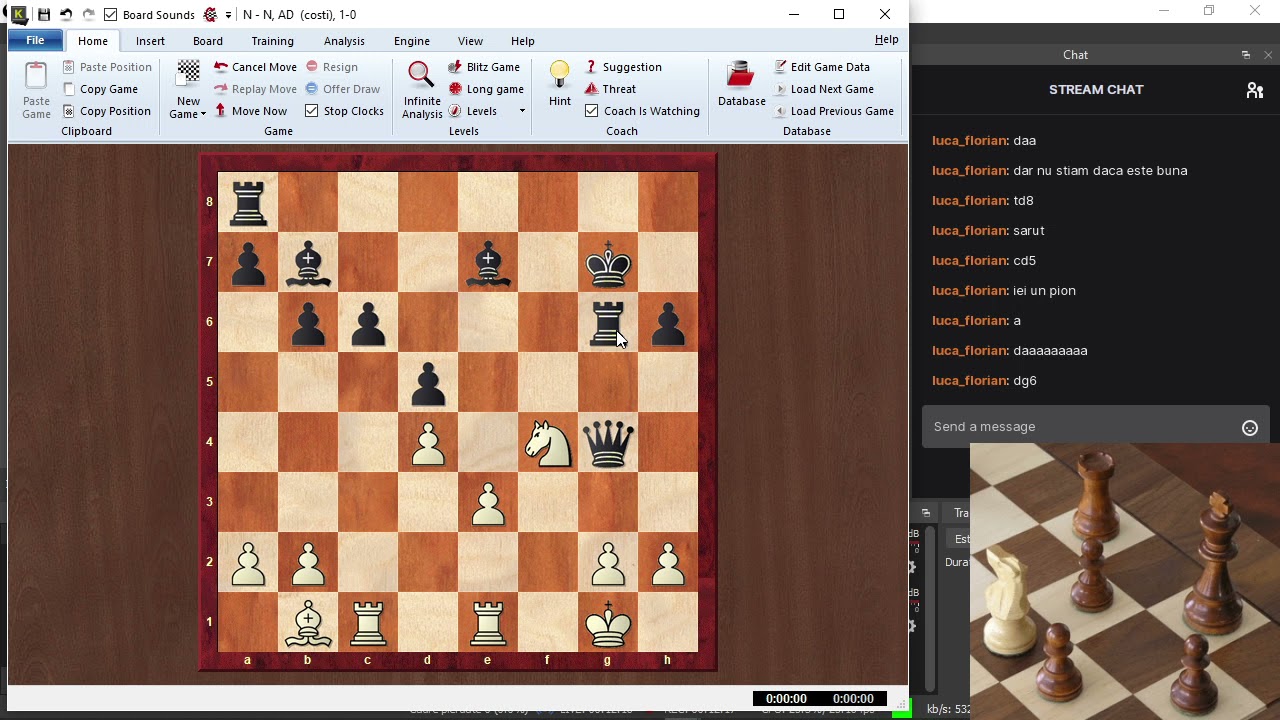Image resolution: width=1280 pixels, height=720 pixels.
Task: Select the black queen on g4
Action: coord(608,442)
